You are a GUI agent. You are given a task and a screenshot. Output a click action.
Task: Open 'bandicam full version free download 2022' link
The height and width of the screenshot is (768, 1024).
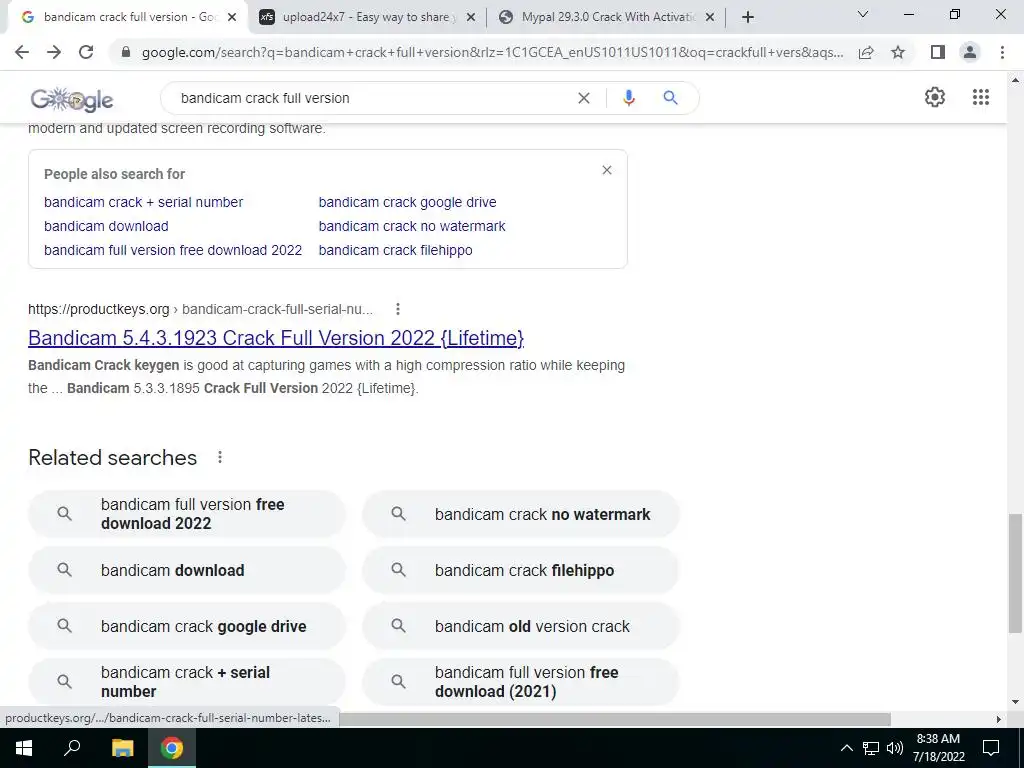tap(173, 250)
